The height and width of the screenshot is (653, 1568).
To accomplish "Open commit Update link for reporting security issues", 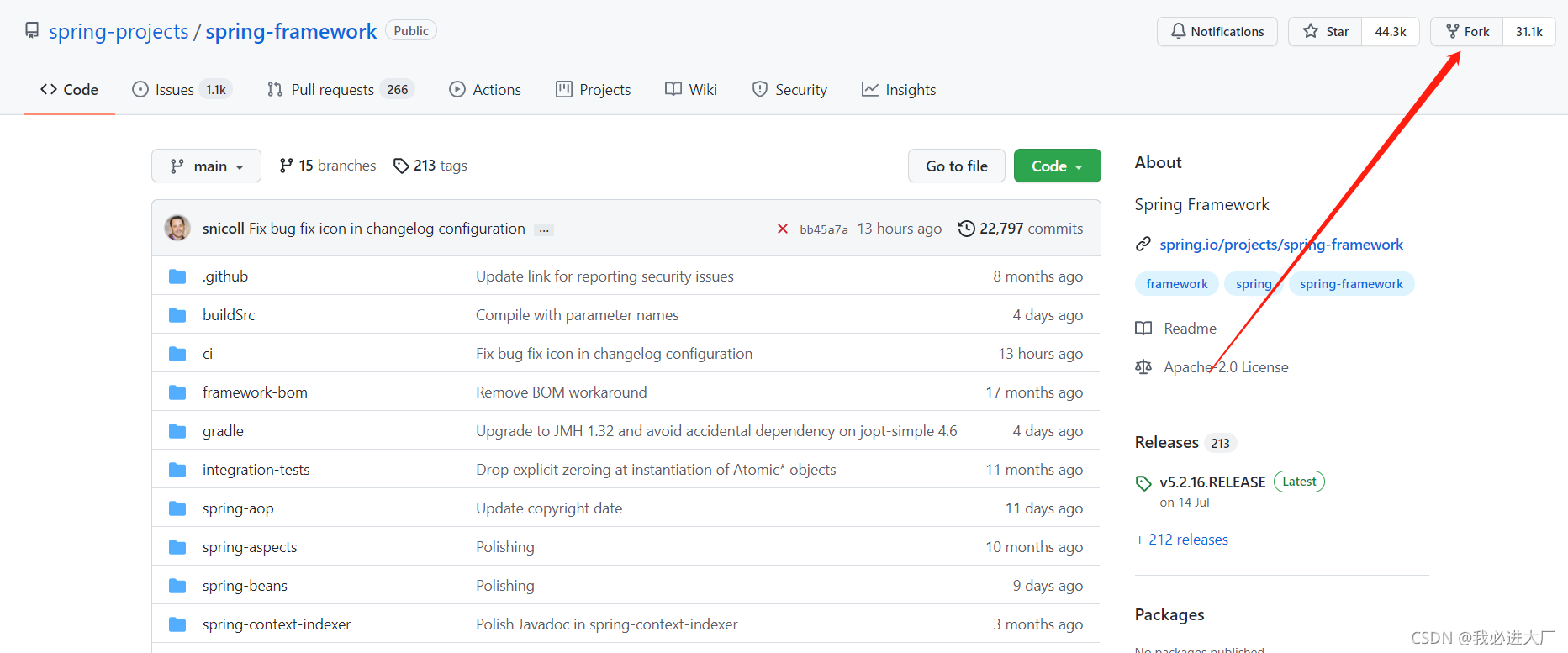I will click(604, 276).
